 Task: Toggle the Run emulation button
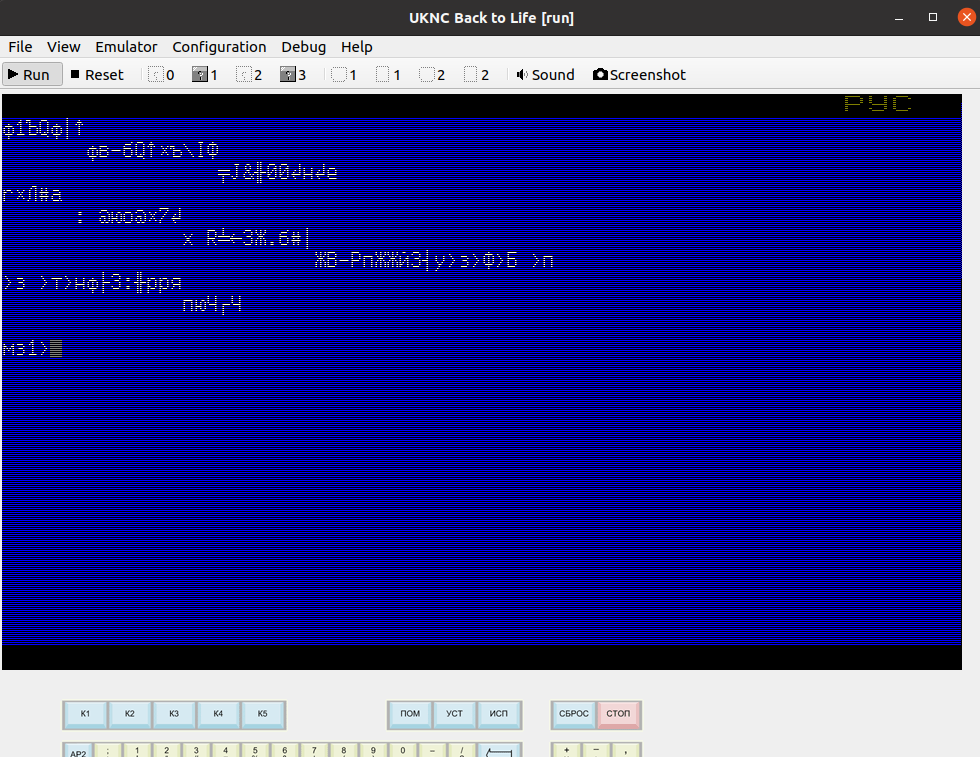pos(30,75)
